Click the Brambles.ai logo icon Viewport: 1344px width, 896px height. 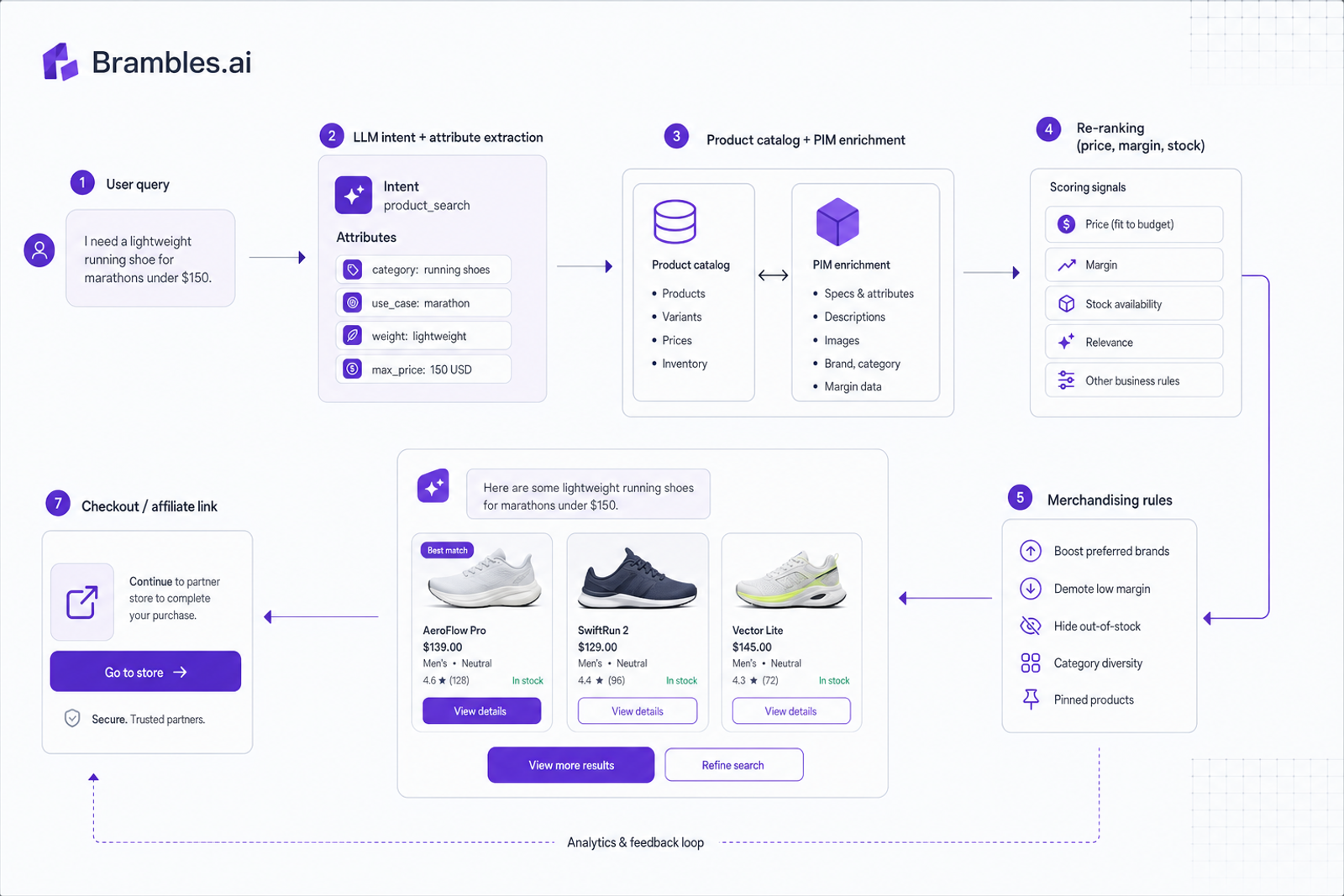tap(60, 62)
